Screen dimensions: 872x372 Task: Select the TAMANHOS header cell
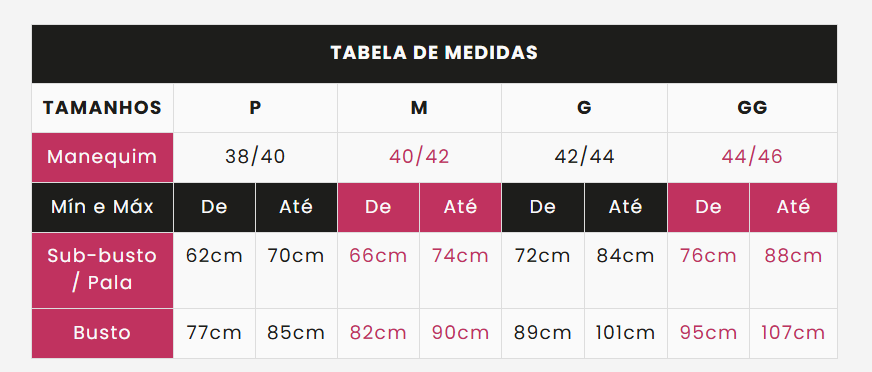pyautogui.click(x=102, y=108)
